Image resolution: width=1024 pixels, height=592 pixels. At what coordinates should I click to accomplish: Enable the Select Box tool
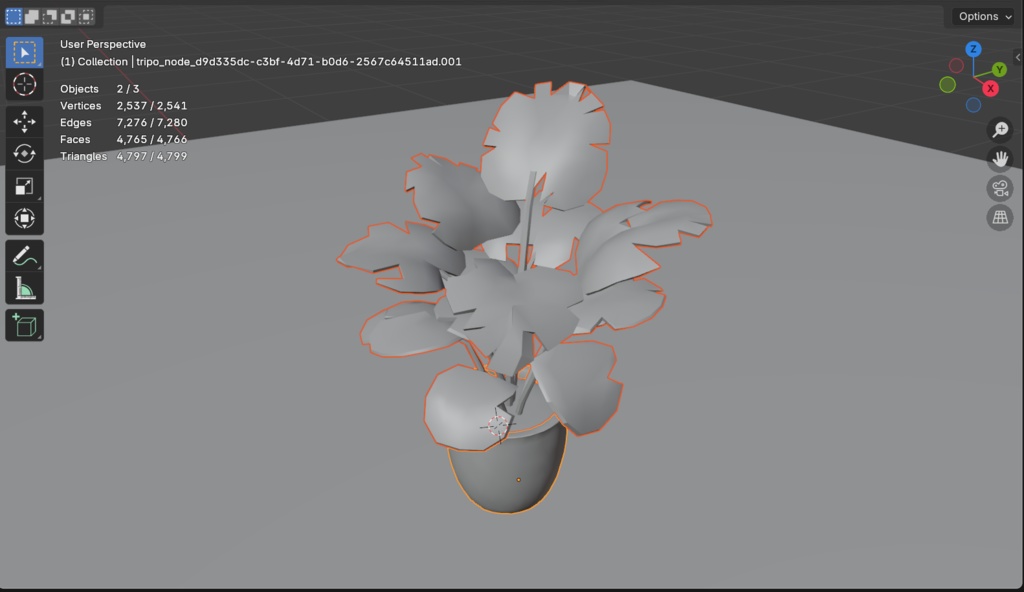click(x=24, y=52)
